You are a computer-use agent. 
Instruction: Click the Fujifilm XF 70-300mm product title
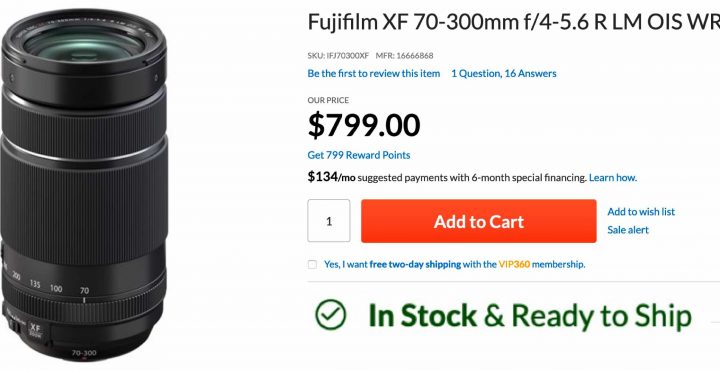(514, 22)
